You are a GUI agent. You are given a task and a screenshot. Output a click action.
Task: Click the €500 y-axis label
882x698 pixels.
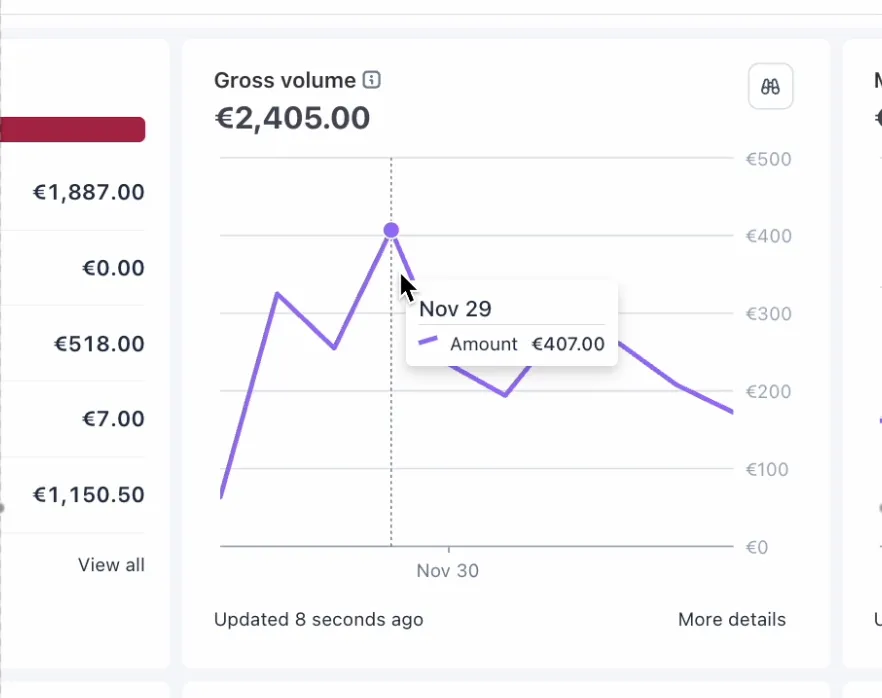767,159
